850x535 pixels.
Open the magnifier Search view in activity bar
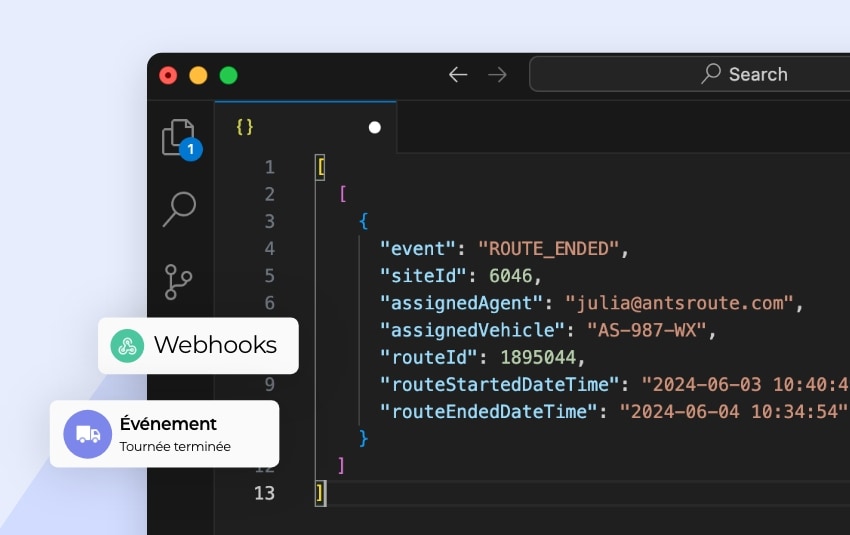tap(179, 209)
